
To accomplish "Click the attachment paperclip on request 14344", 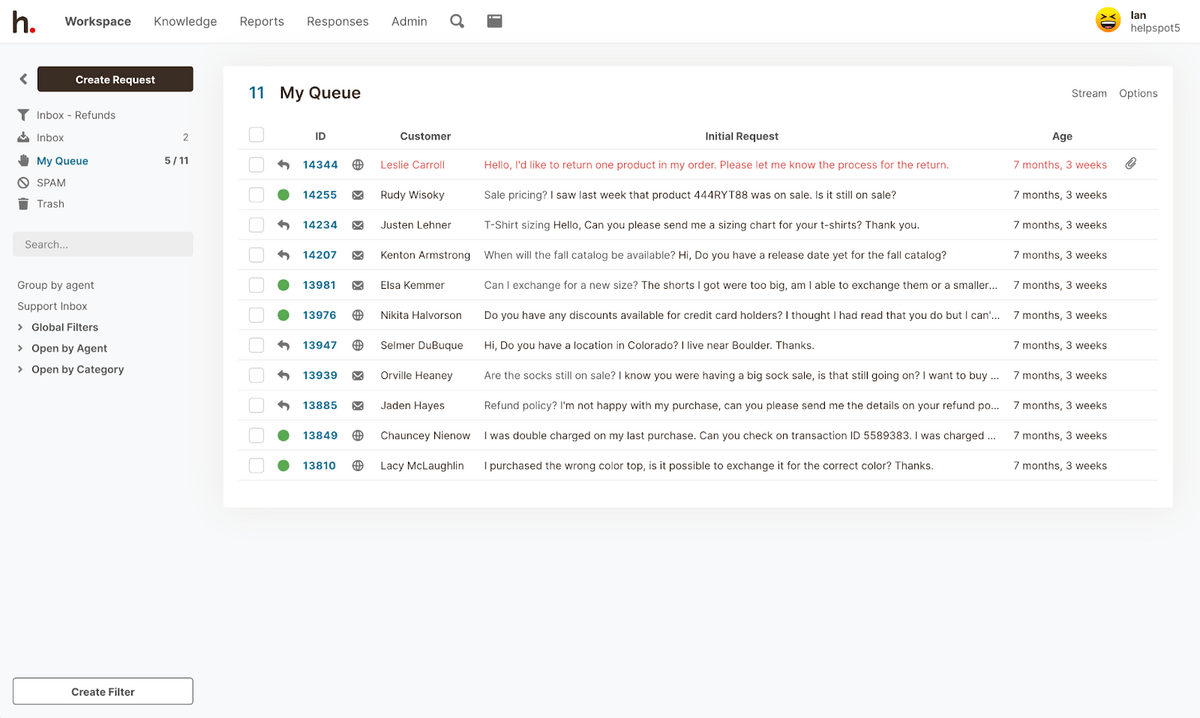I will coord(1130,164).
